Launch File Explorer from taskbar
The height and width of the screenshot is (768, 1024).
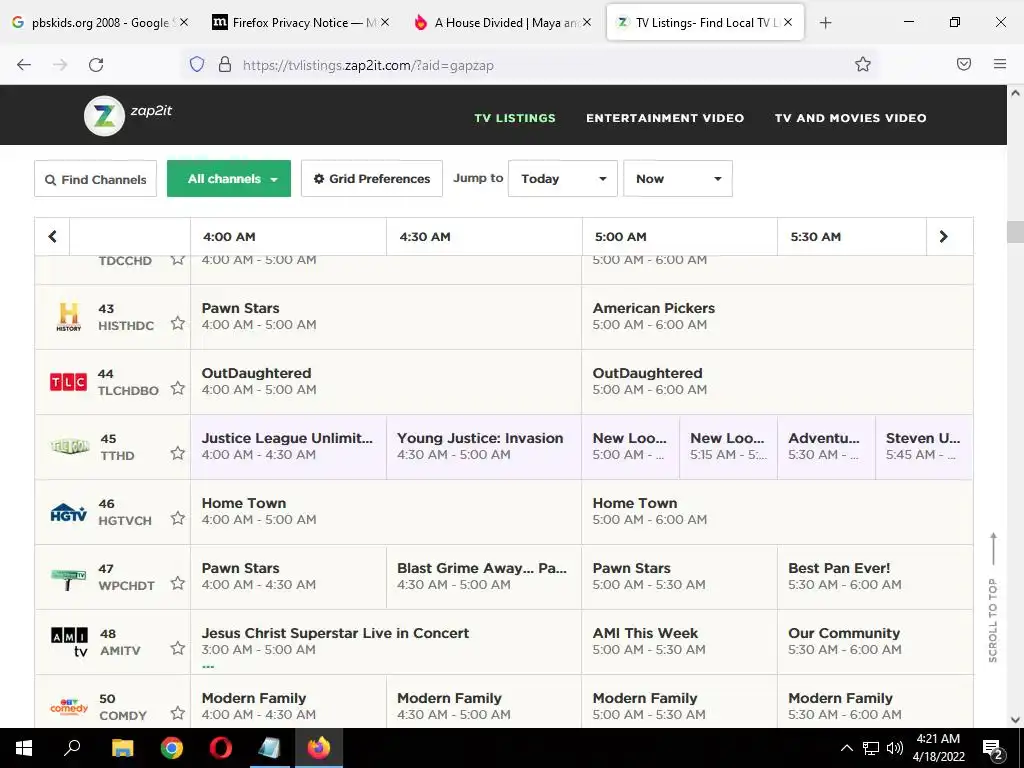(x=122, y=748)
